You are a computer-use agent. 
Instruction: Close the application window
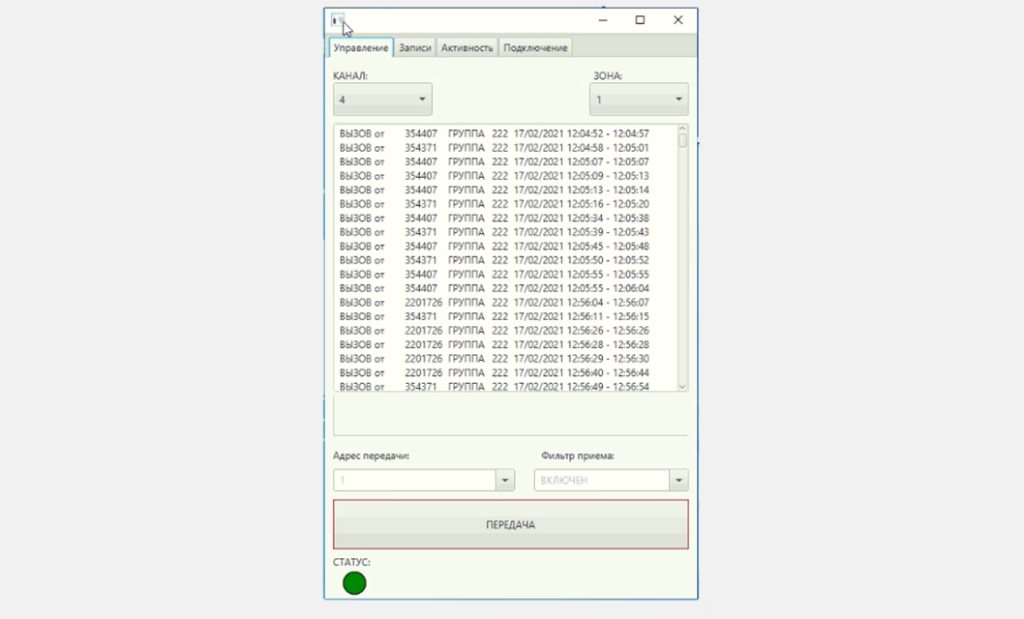tap(678, 20)
